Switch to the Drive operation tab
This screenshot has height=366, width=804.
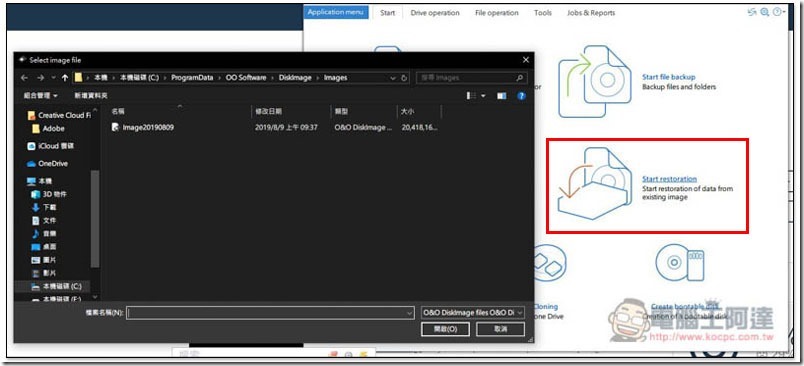435,13
